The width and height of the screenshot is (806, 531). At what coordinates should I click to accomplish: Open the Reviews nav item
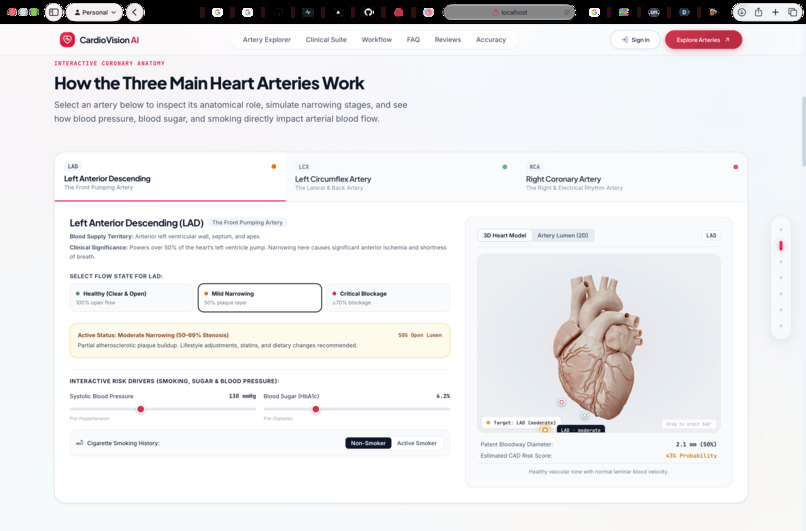448,40
